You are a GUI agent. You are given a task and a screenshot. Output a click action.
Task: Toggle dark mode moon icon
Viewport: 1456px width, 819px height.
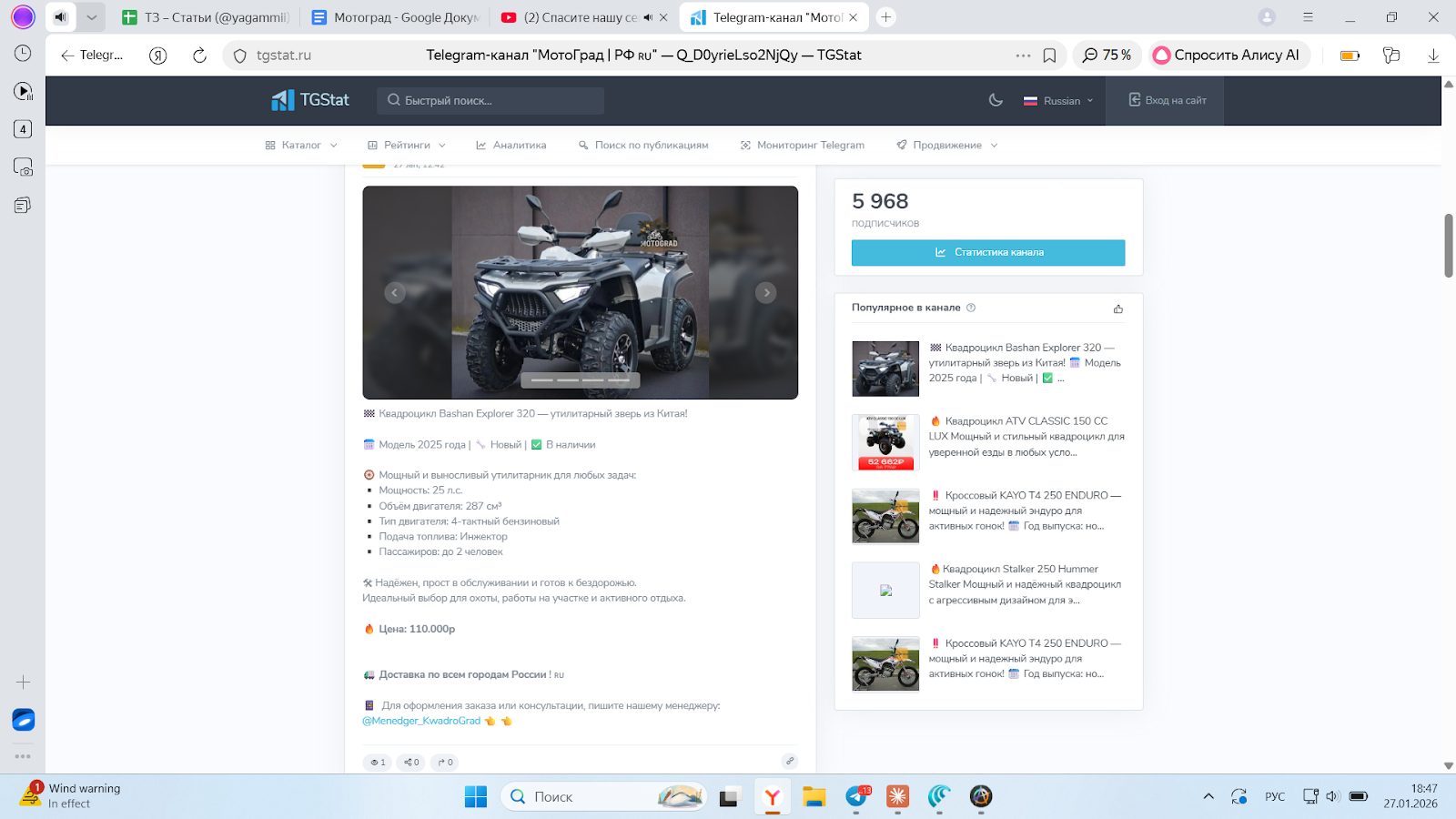(996, 100)
